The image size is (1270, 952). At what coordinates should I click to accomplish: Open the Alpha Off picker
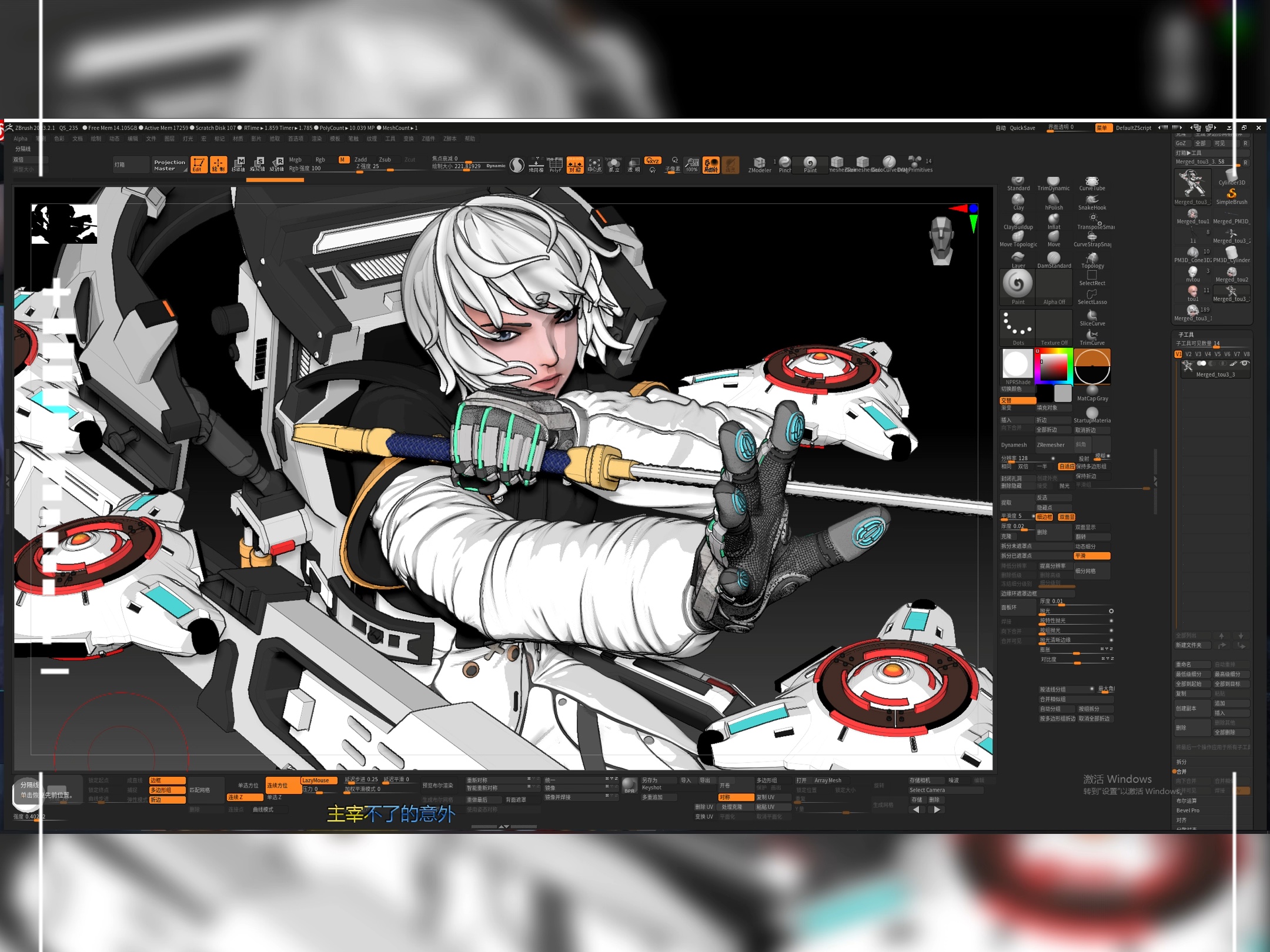pyautogui.click(x=1054, y=287)
